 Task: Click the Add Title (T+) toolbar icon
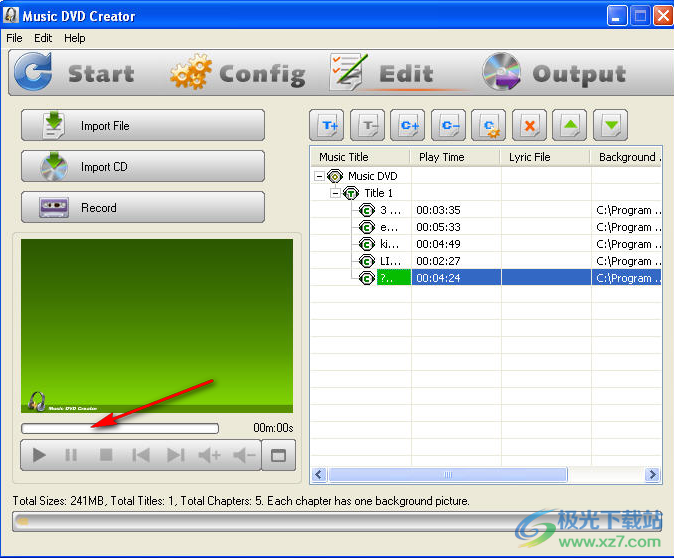pyautogui.click(x=326, y=125)
